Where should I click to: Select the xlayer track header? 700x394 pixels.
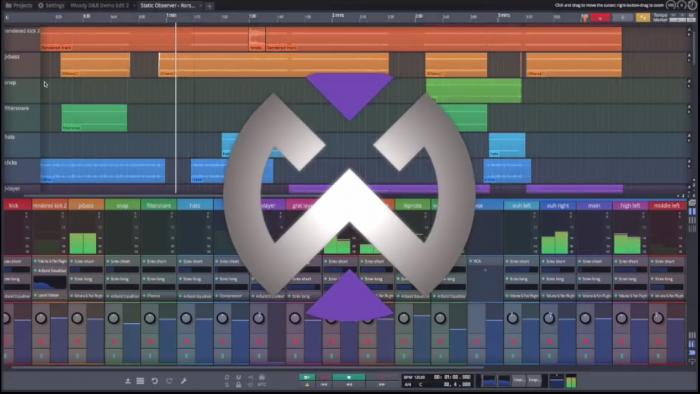point(21,189)
